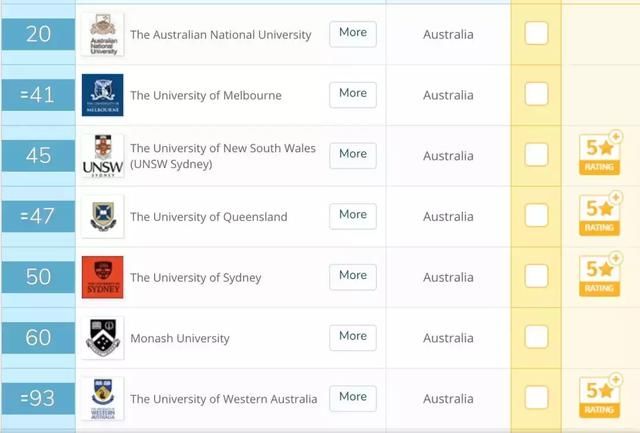Click the rank 45 badge

pos(38,156)
